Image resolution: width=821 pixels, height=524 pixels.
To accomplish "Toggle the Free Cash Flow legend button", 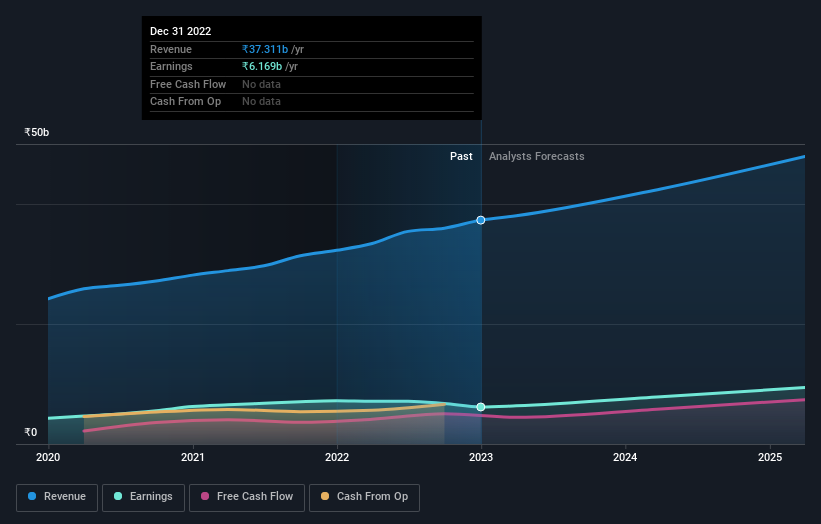I will (x=247, y=497).
